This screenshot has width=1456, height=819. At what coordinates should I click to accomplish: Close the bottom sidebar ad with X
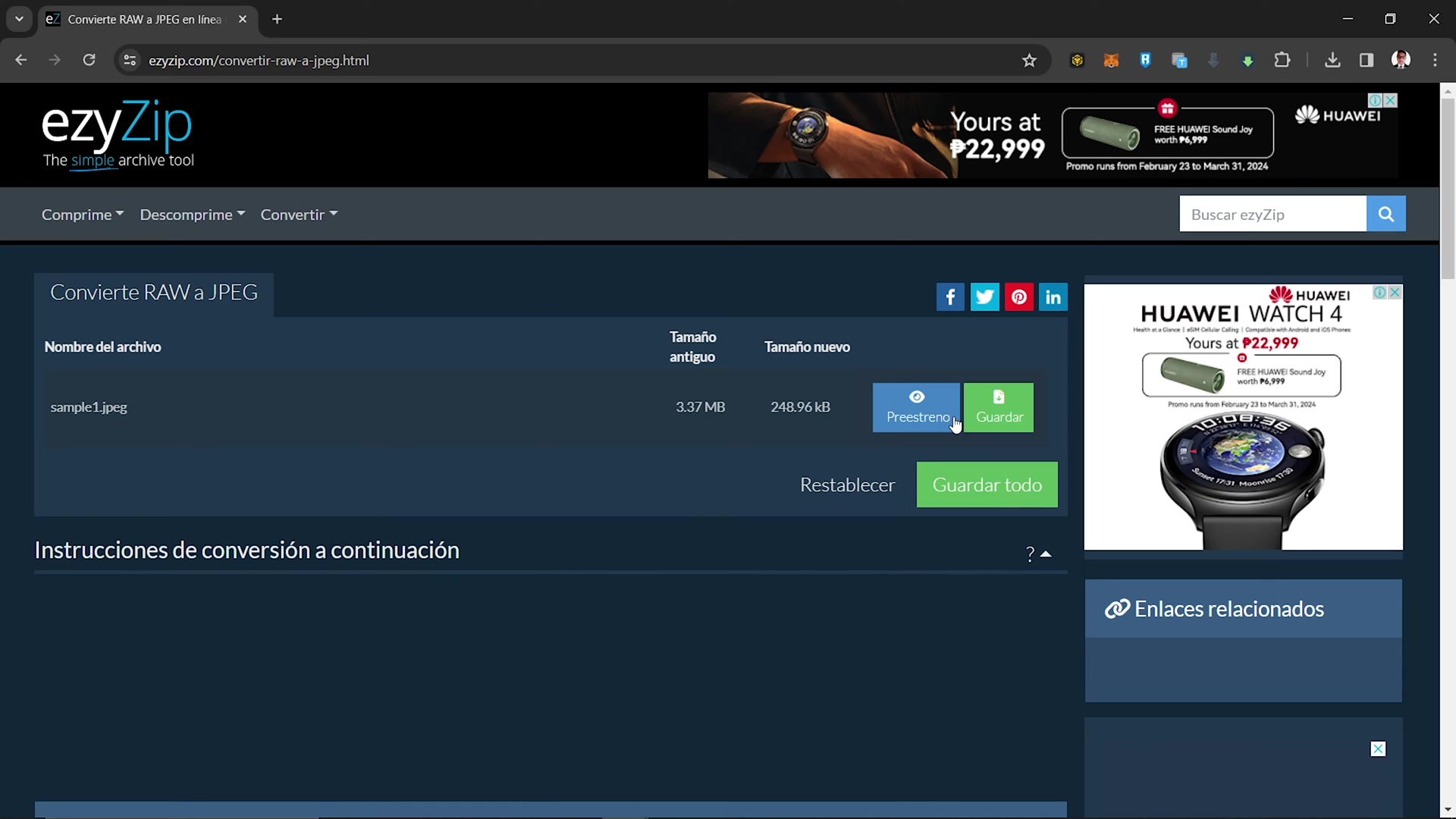(x=1378, y=749)
